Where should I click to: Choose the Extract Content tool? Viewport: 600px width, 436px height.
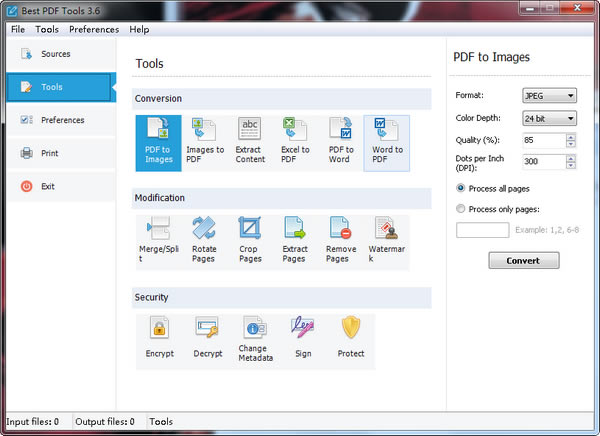[x=249, y=142]
